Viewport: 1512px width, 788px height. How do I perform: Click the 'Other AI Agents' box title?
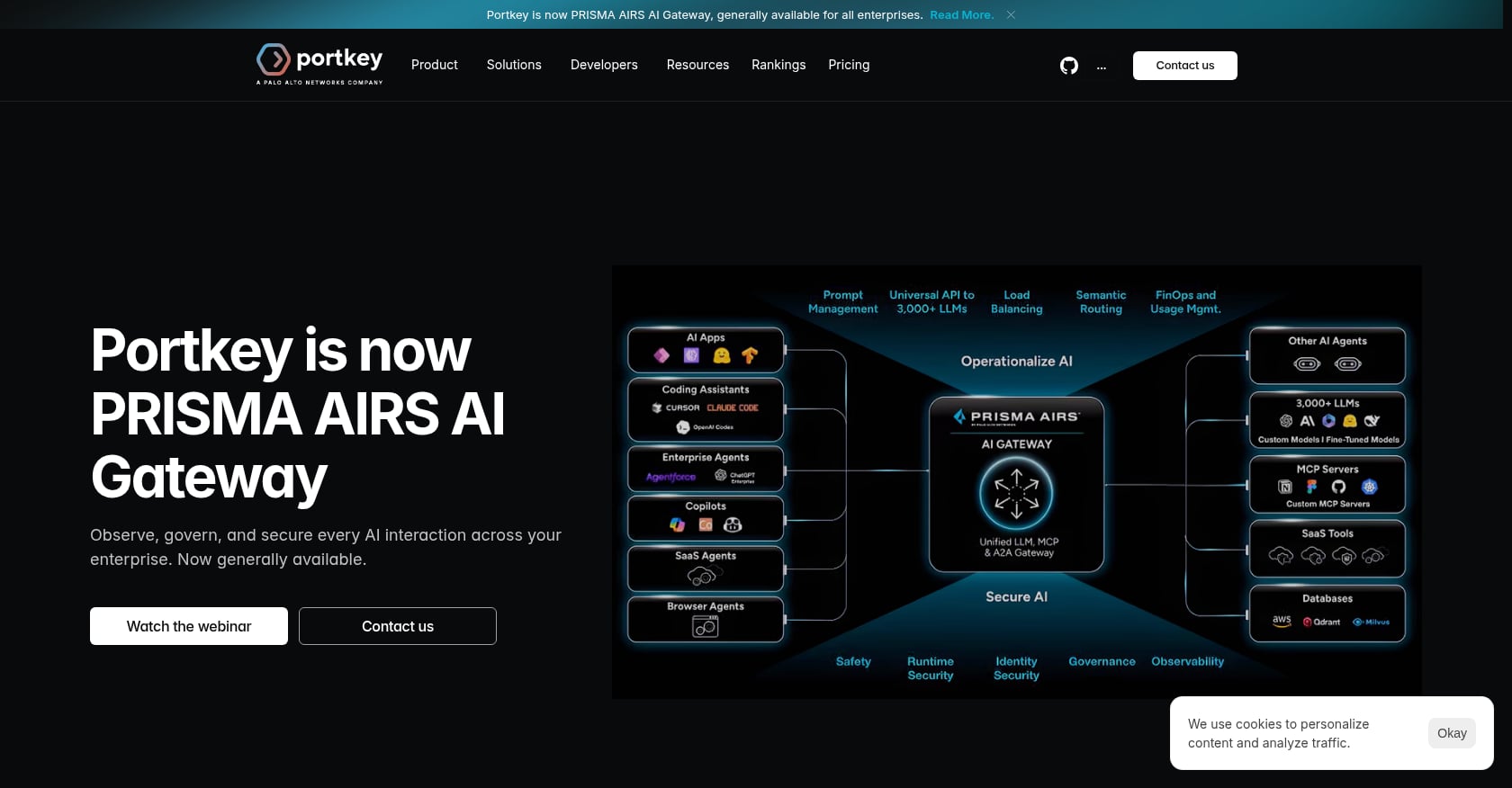1327,341
